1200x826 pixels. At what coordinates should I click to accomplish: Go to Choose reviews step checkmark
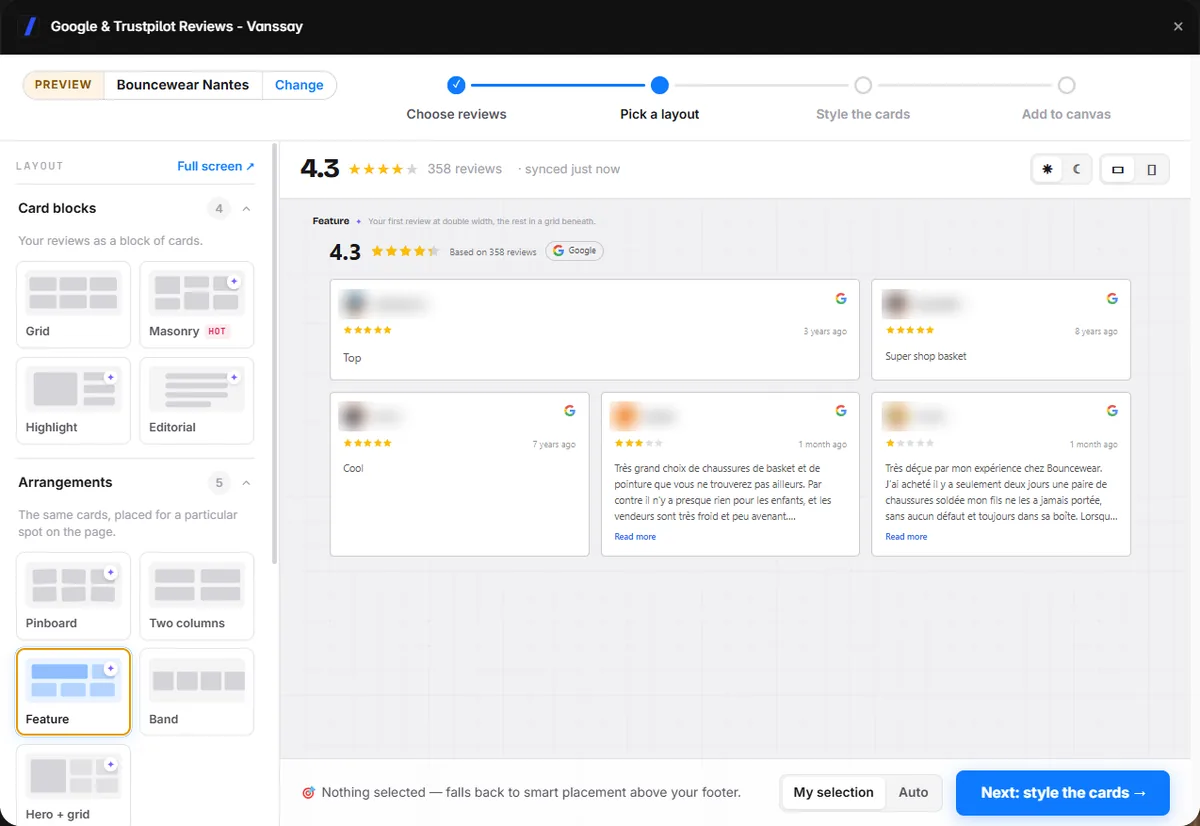pos(456,85)
